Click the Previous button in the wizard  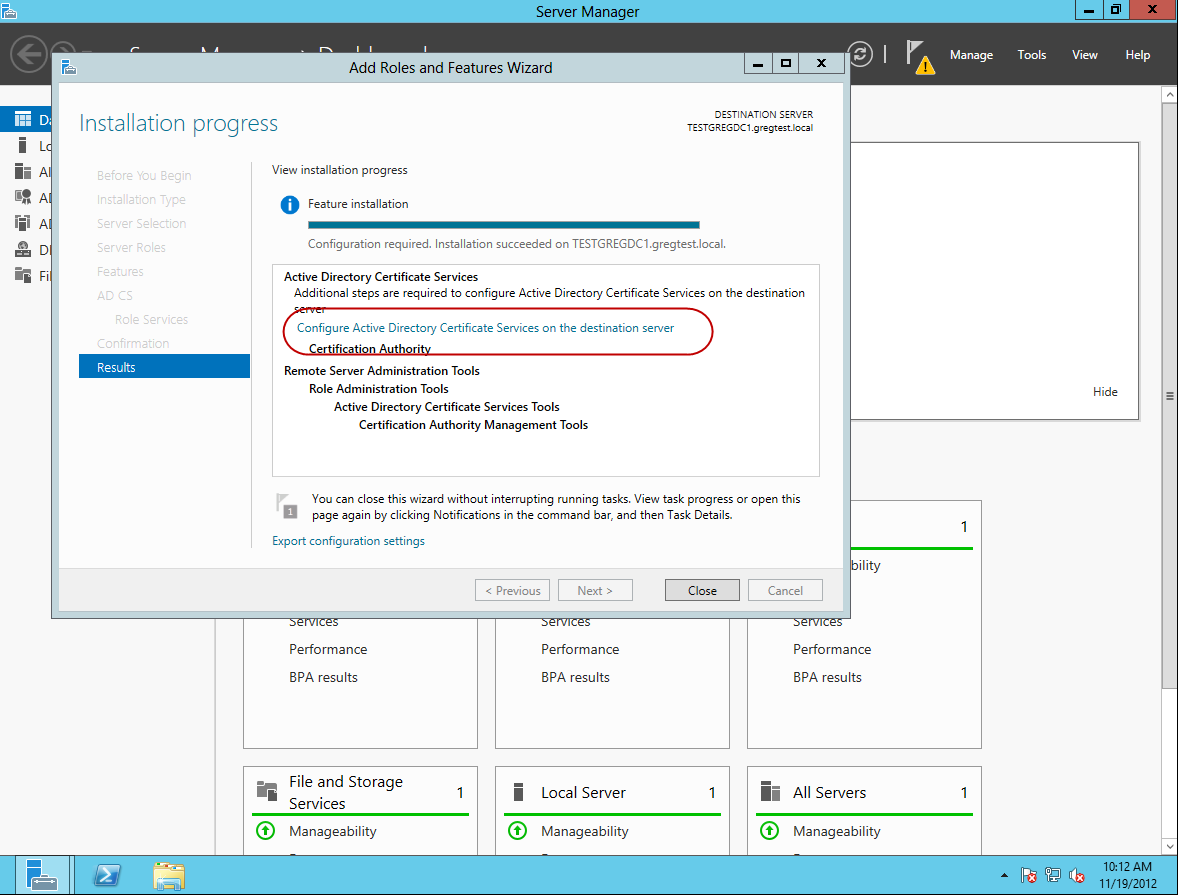512,591
